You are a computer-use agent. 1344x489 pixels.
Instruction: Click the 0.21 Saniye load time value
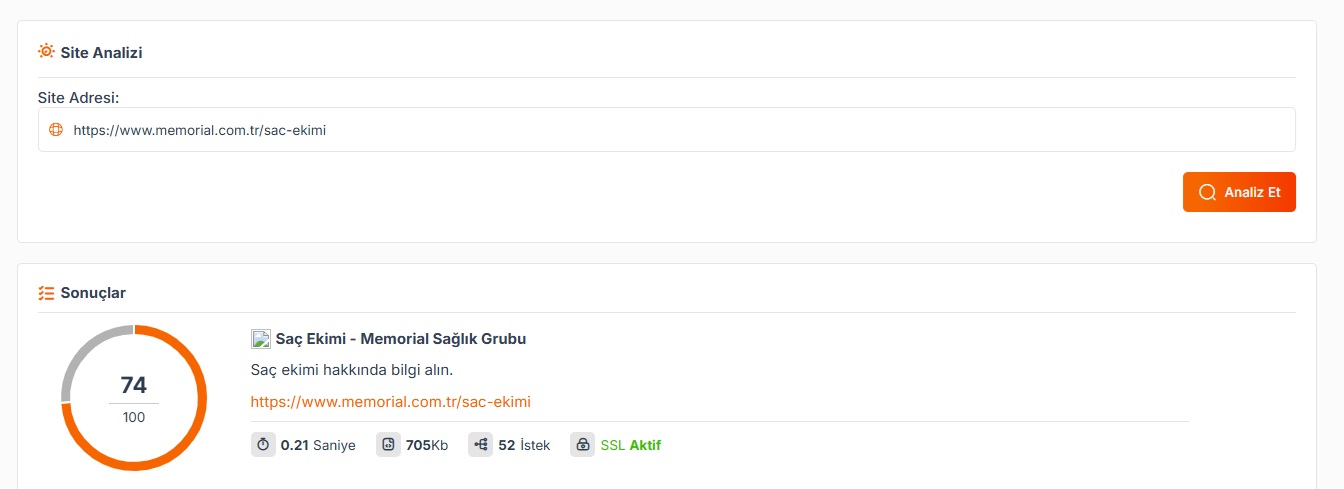pyautogui.click(x=318, y=445)
